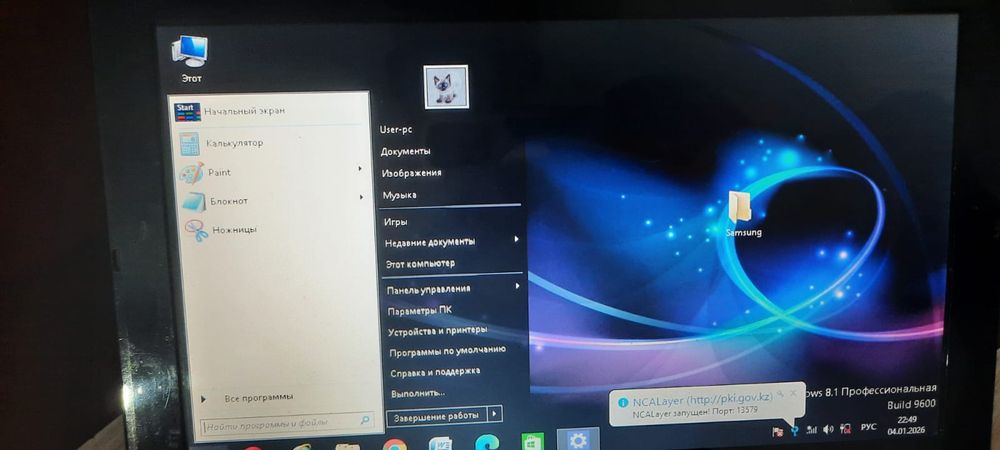Open Этот компьютер menu entry
Screen dimensions: 1000x450
[420, 263]
